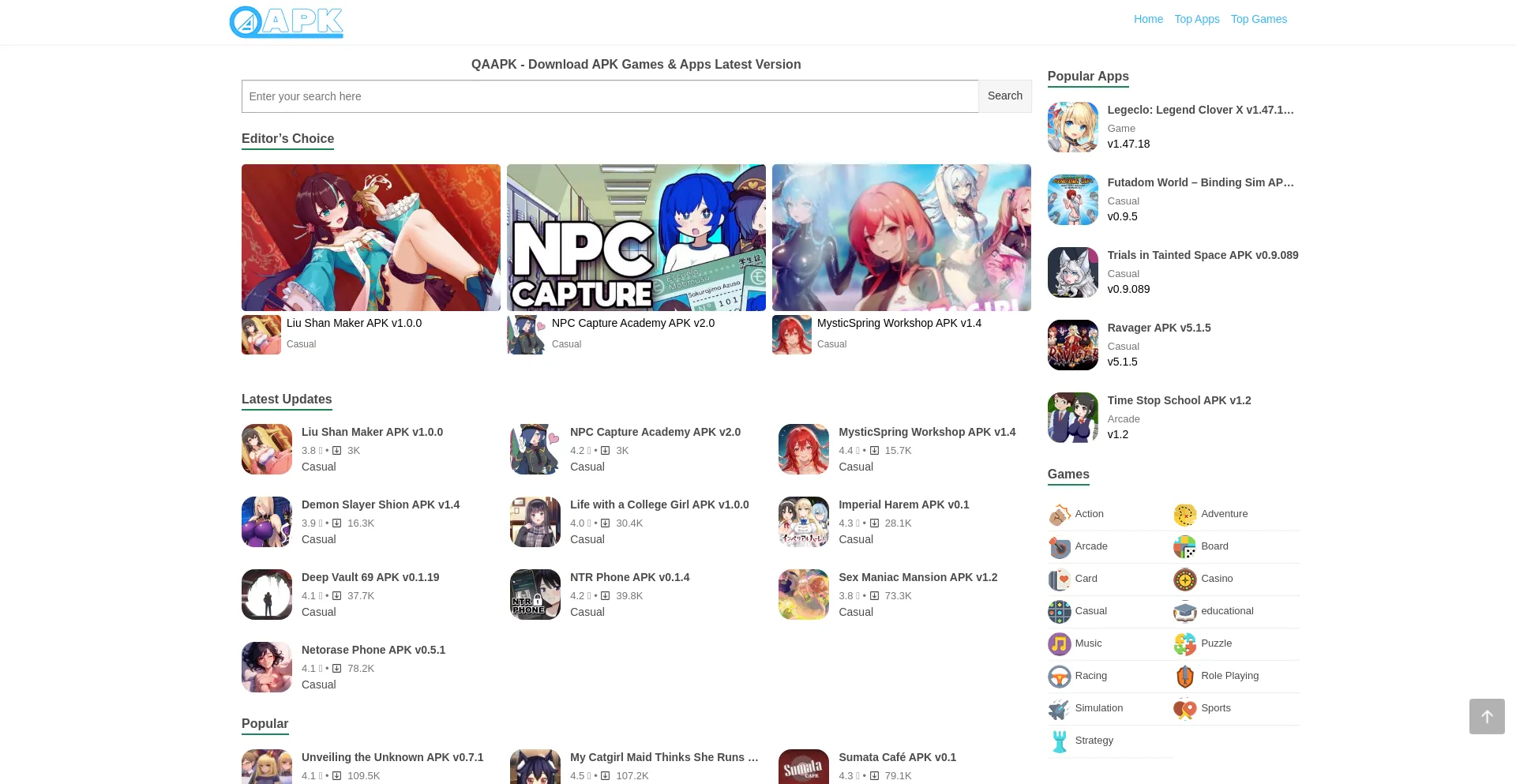
Task: Choose the Casual category icon
Action: coord(1059,612)
